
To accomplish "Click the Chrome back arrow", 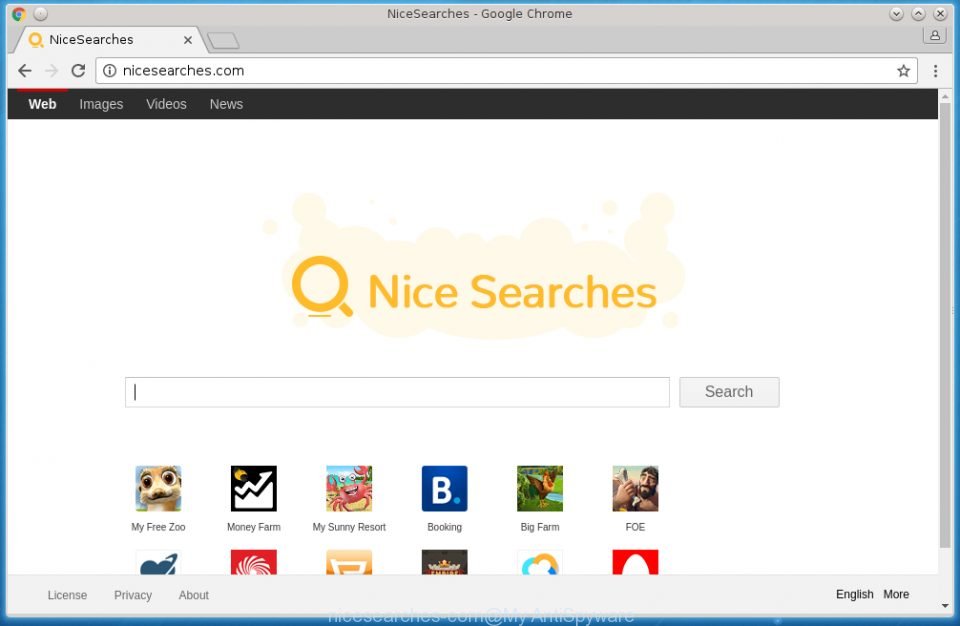I will (x=24, y=70).
